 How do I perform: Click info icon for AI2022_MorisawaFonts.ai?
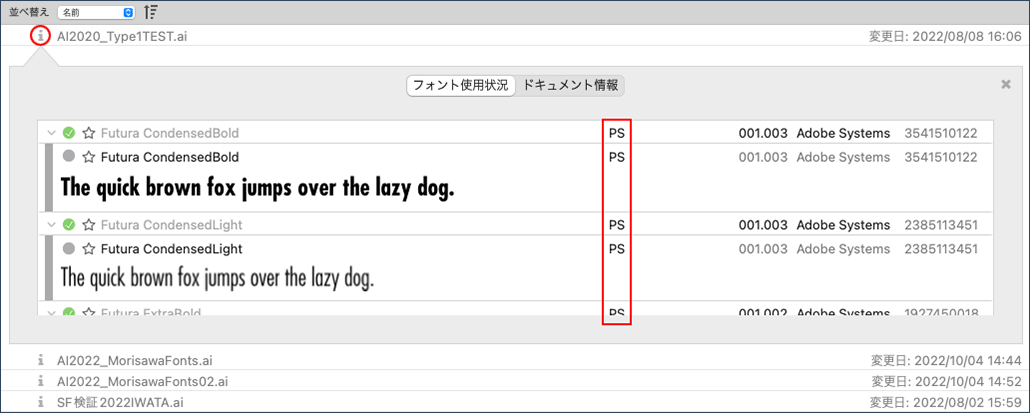point(41,360)
